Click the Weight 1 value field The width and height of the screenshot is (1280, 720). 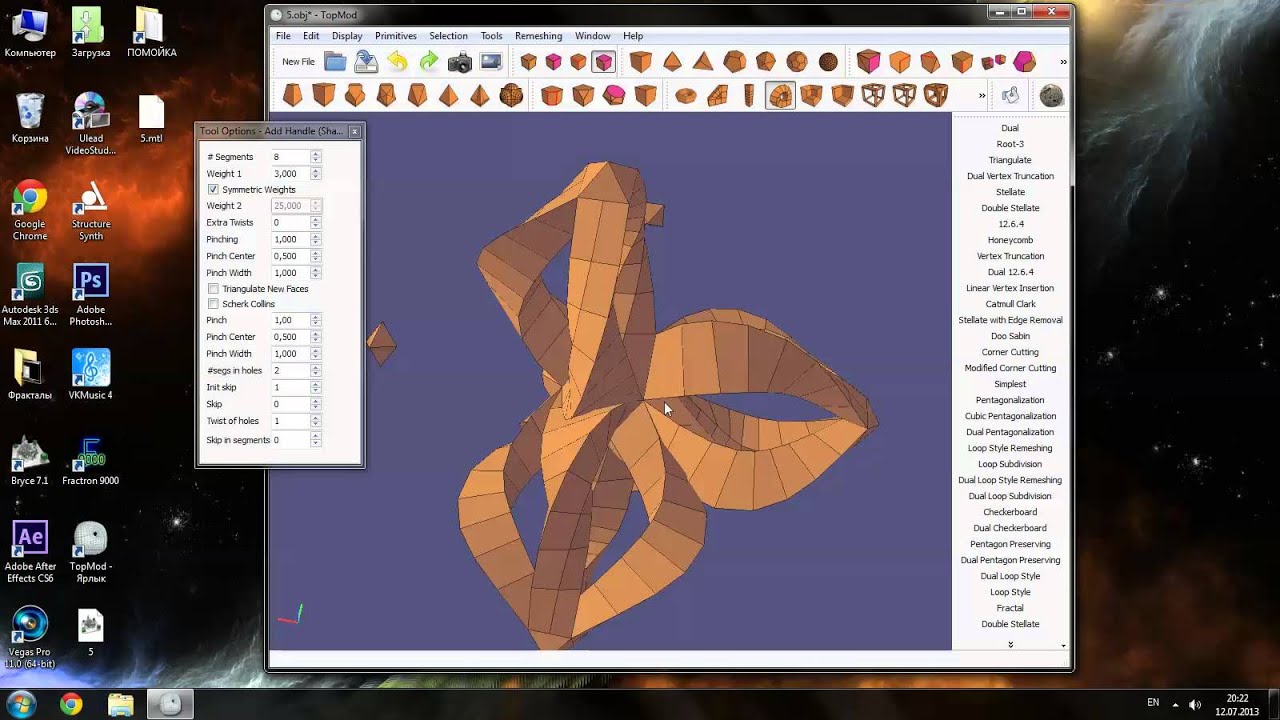pyautogui.click(x=290, y=174)
